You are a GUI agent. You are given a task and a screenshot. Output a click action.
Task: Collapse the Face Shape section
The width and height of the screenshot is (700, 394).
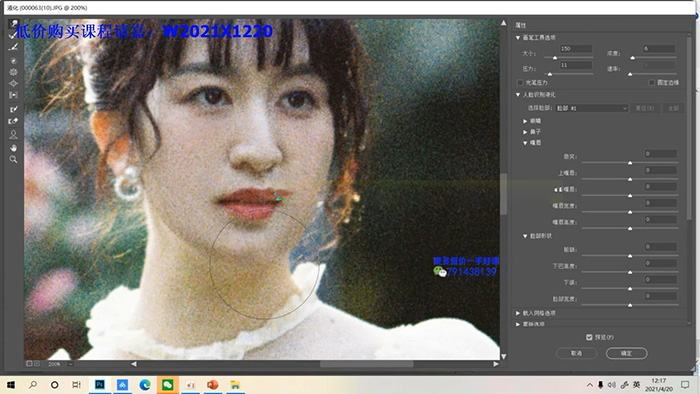pyautogui.click(x=525, y=236)
